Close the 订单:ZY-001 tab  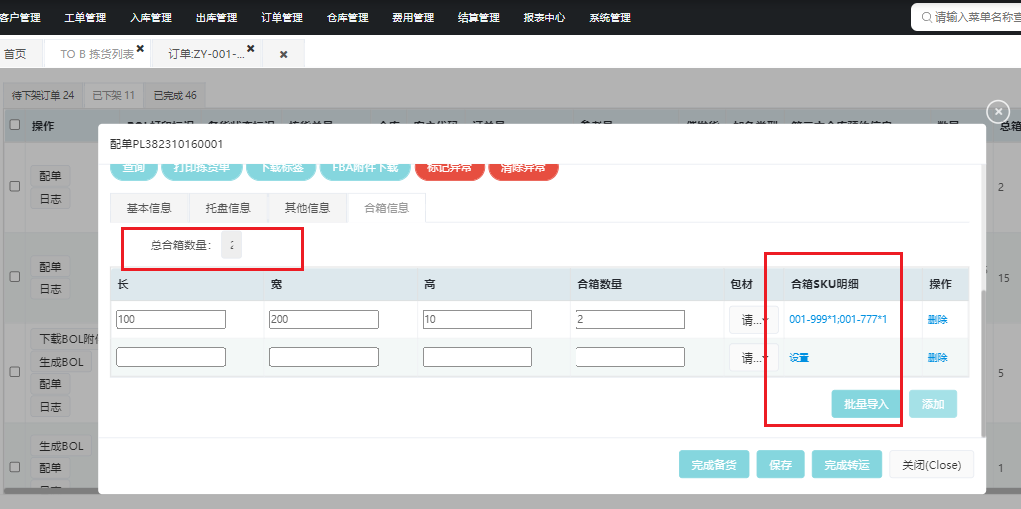tap(251, 48)
